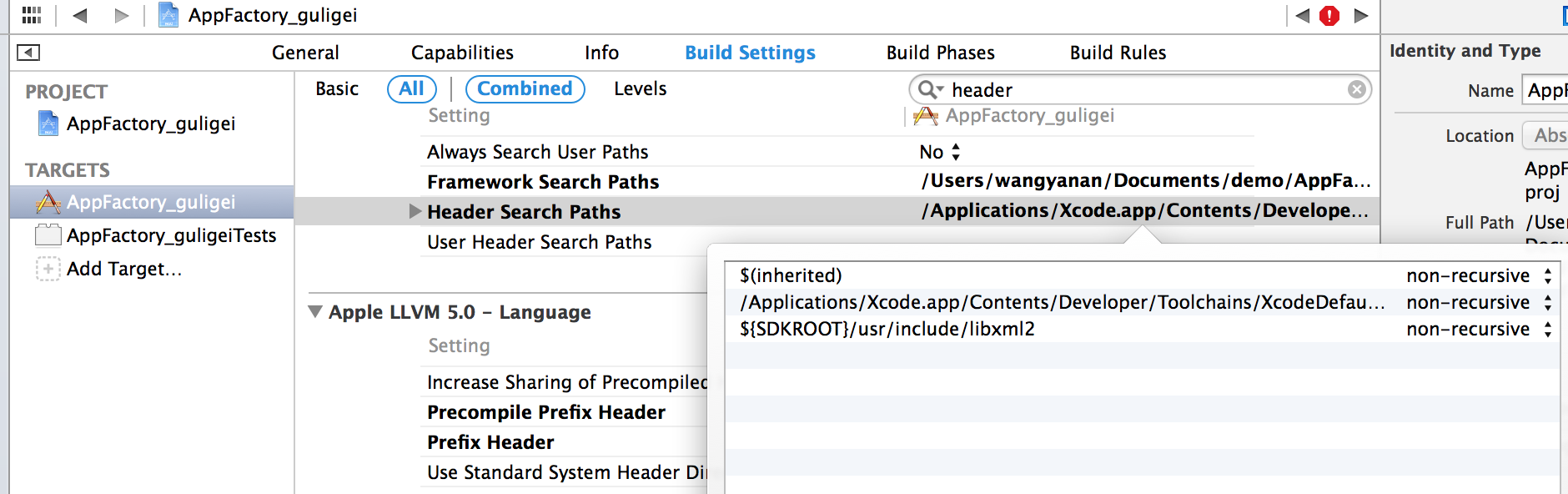Select the AppFactory_guligei project item
Viewport: 1568px width, 494px height.
pyautogui.click(x=151, y=123)
